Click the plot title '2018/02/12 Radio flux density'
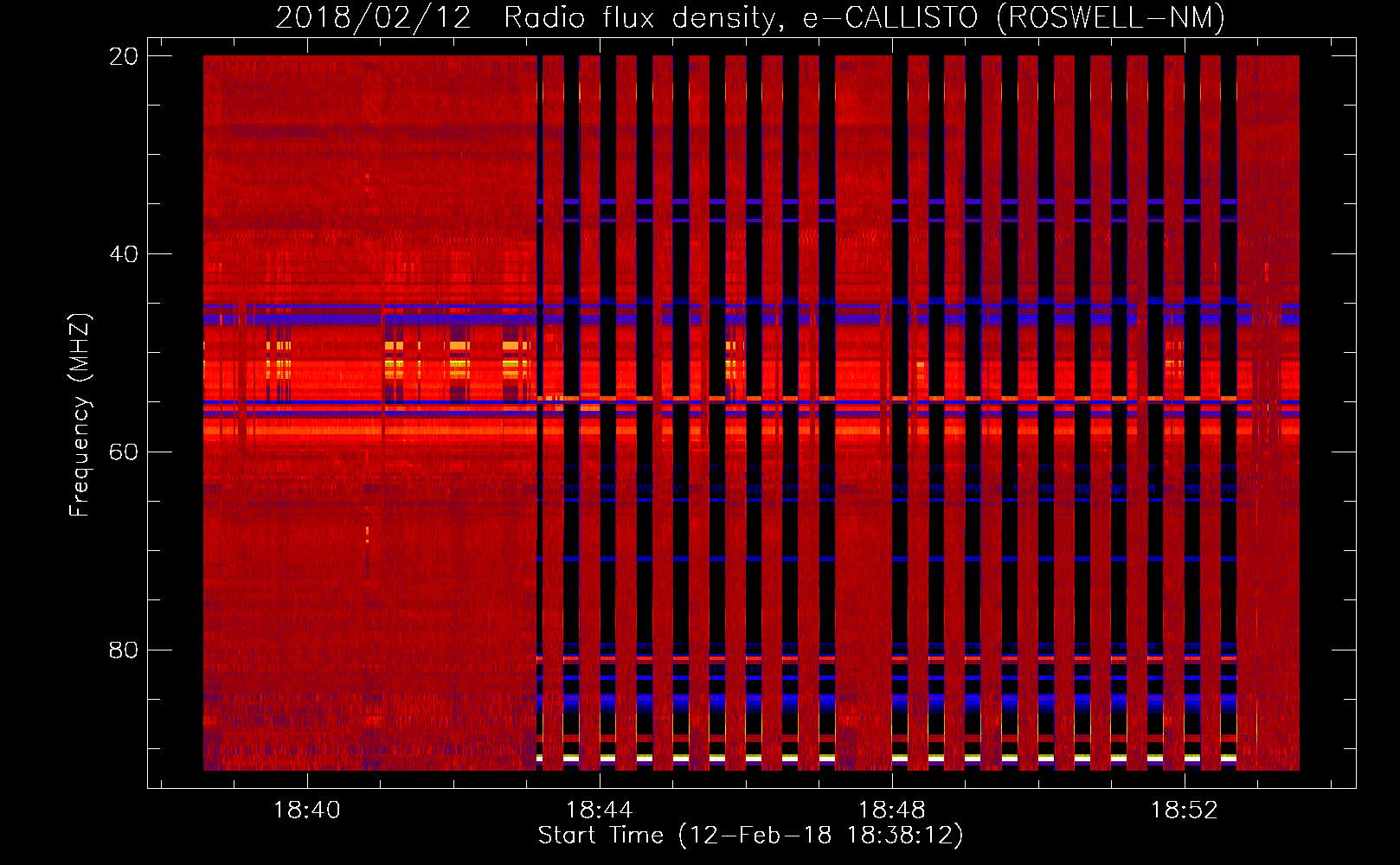 [x=525, y=18]
